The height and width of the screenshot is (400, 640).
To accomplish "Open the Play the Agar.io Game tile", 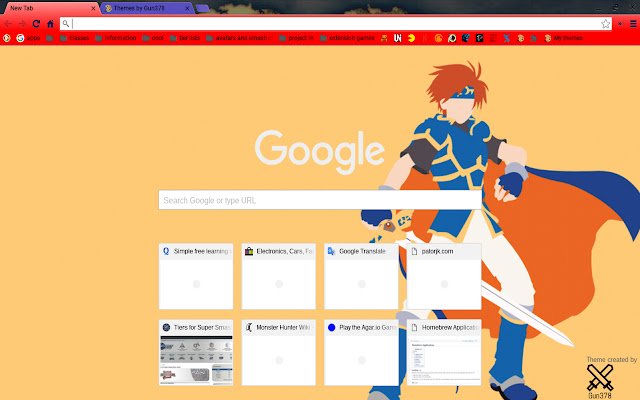I will point(361,353).
